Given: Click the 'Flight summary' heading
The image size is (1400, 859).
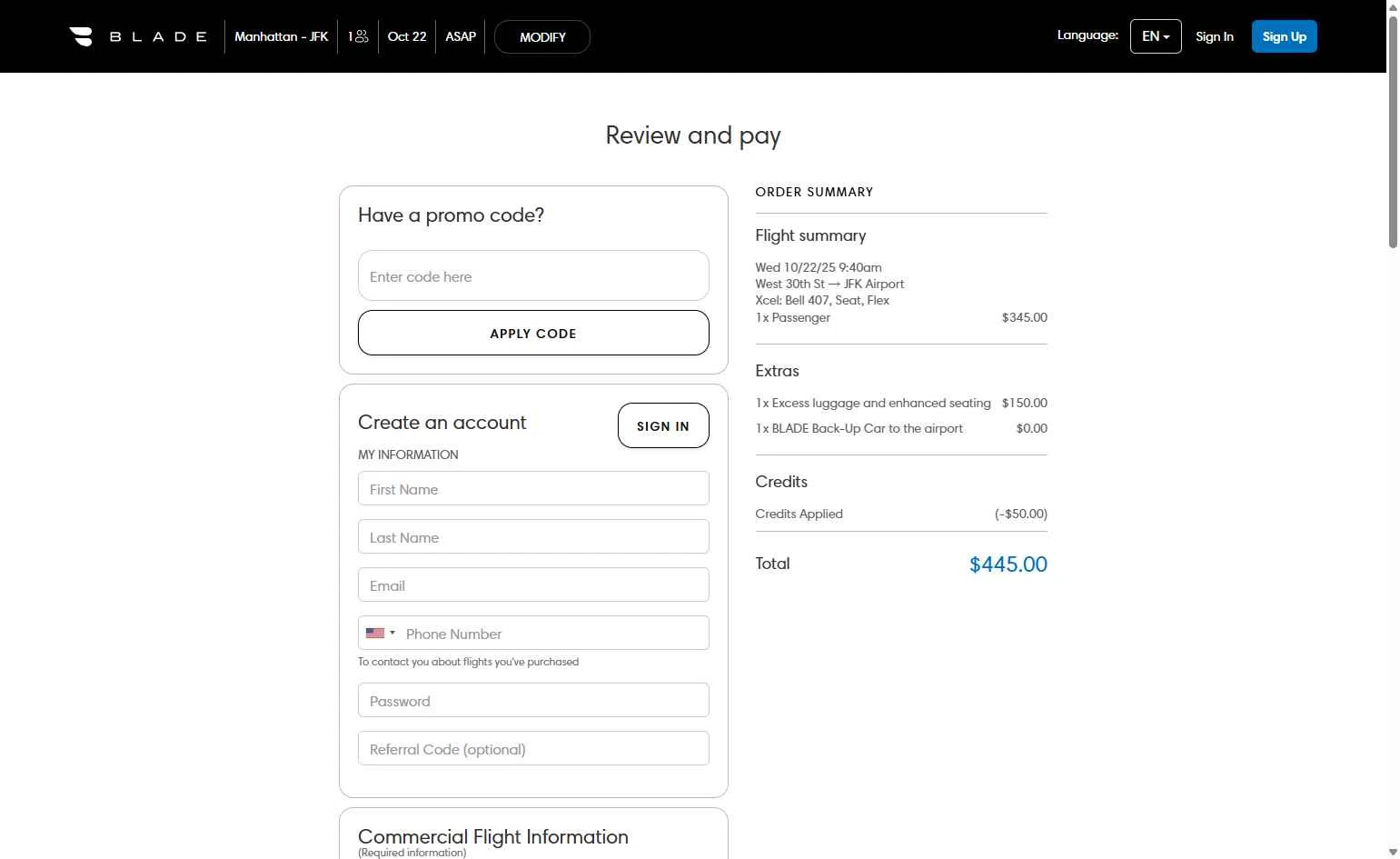Looking at the screenshot, I should coord(810,235).
